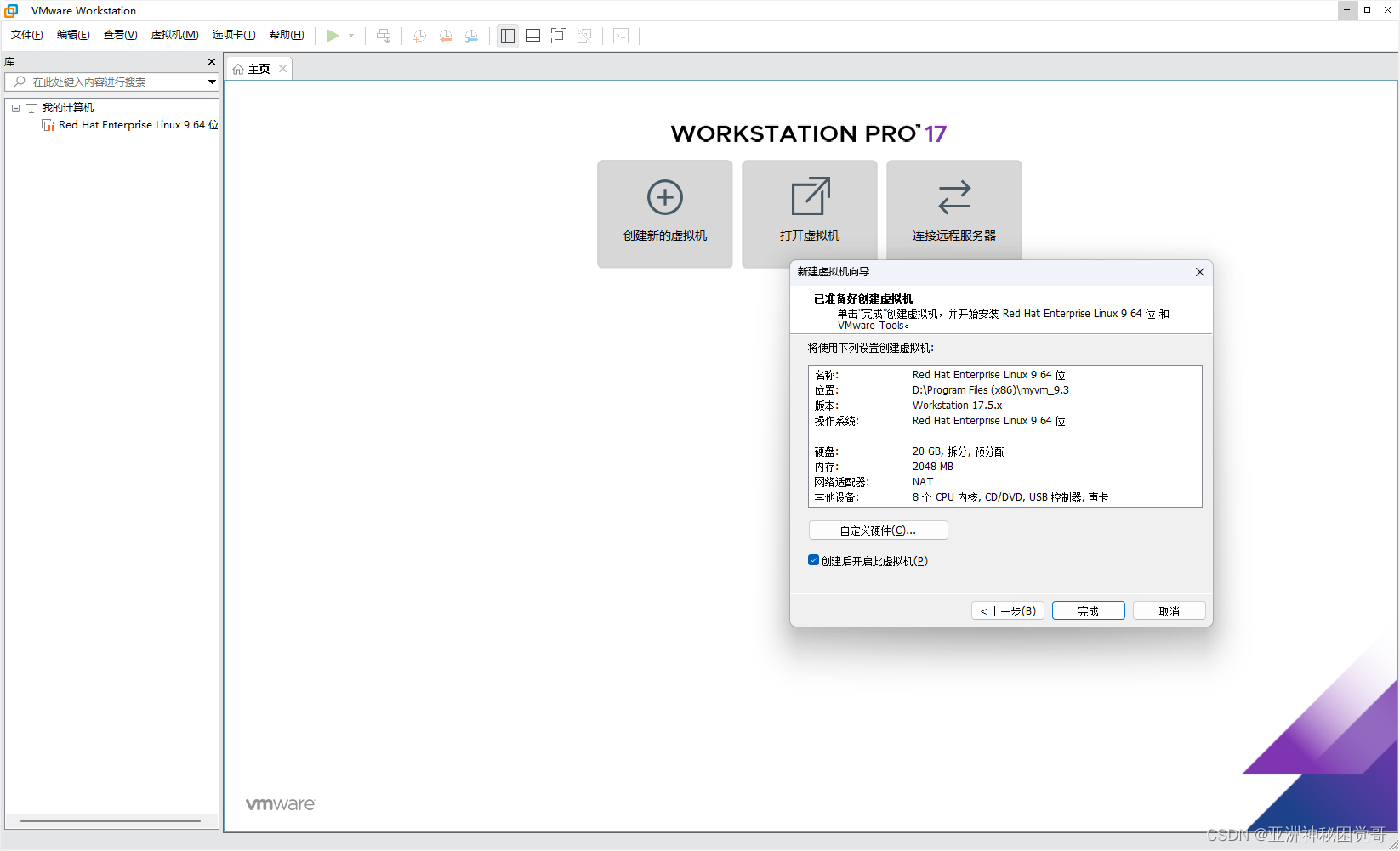Screen dimensions: 1400x851
Task: Click the 完成 finish button
Action: 1089,611
